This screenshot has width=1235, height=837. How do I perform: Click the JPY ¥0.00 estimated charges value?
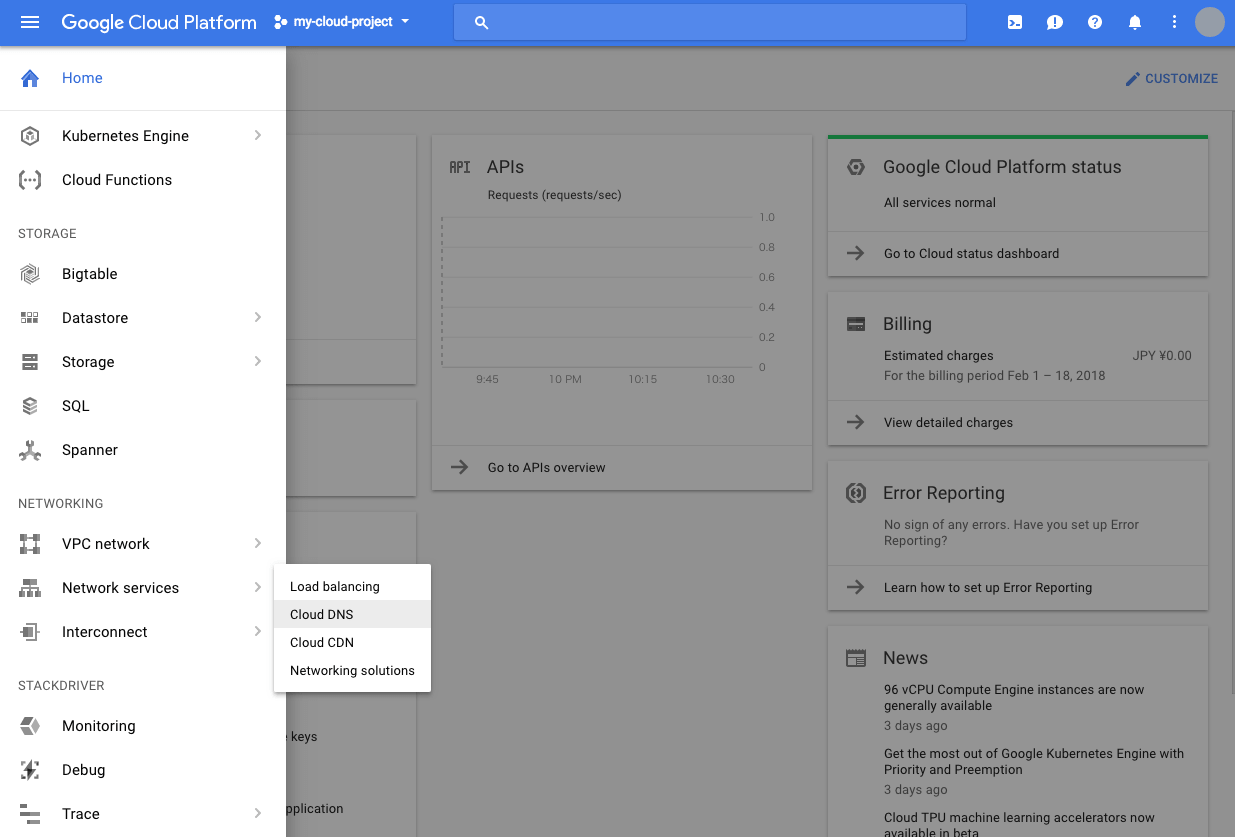click(x=1162, y=355)
